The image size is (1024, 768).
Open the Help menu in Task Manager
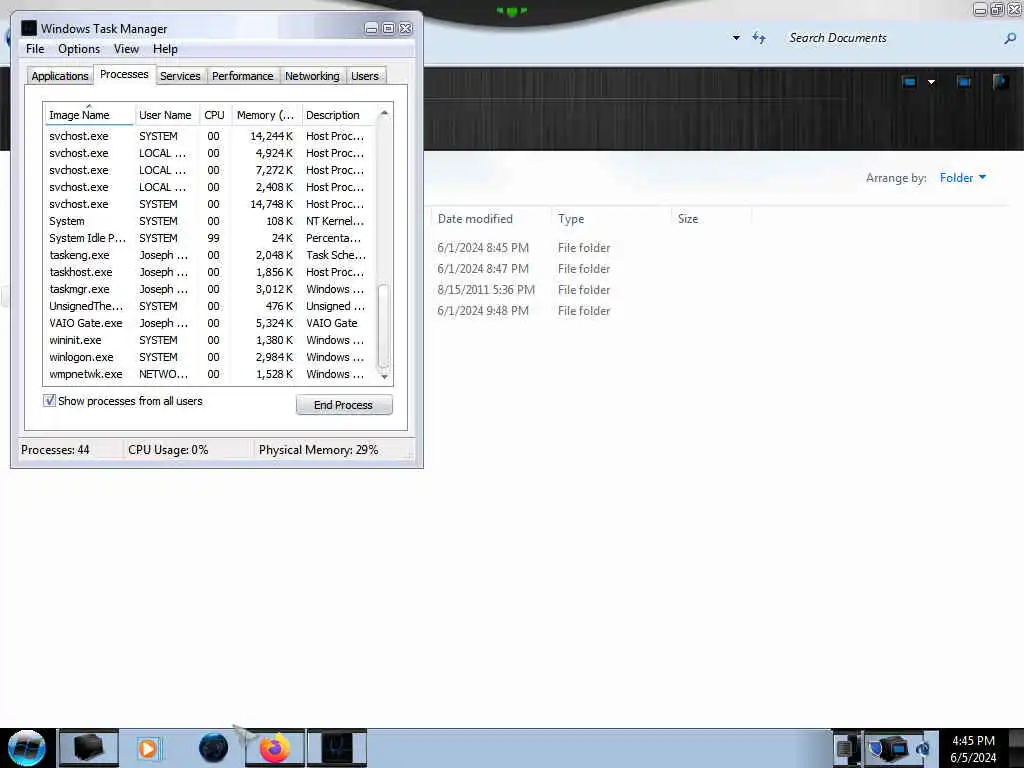[x=165, y=49]
